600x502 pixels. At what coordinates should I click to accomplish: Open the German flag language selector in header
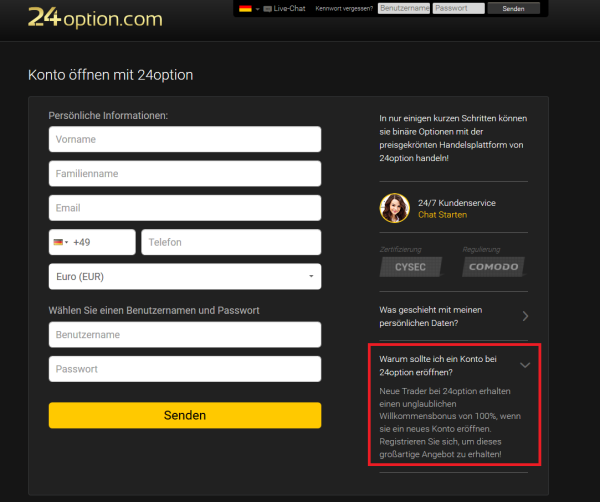click(249, 8)
